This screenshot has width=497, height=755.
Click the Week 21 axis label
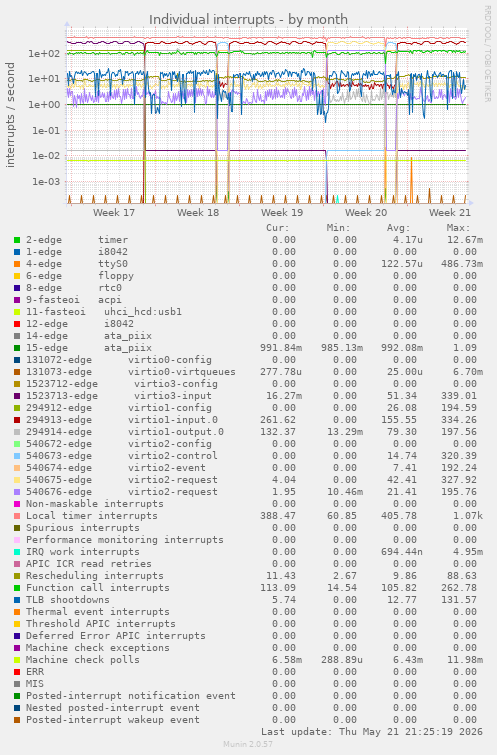tap(450, 212)
